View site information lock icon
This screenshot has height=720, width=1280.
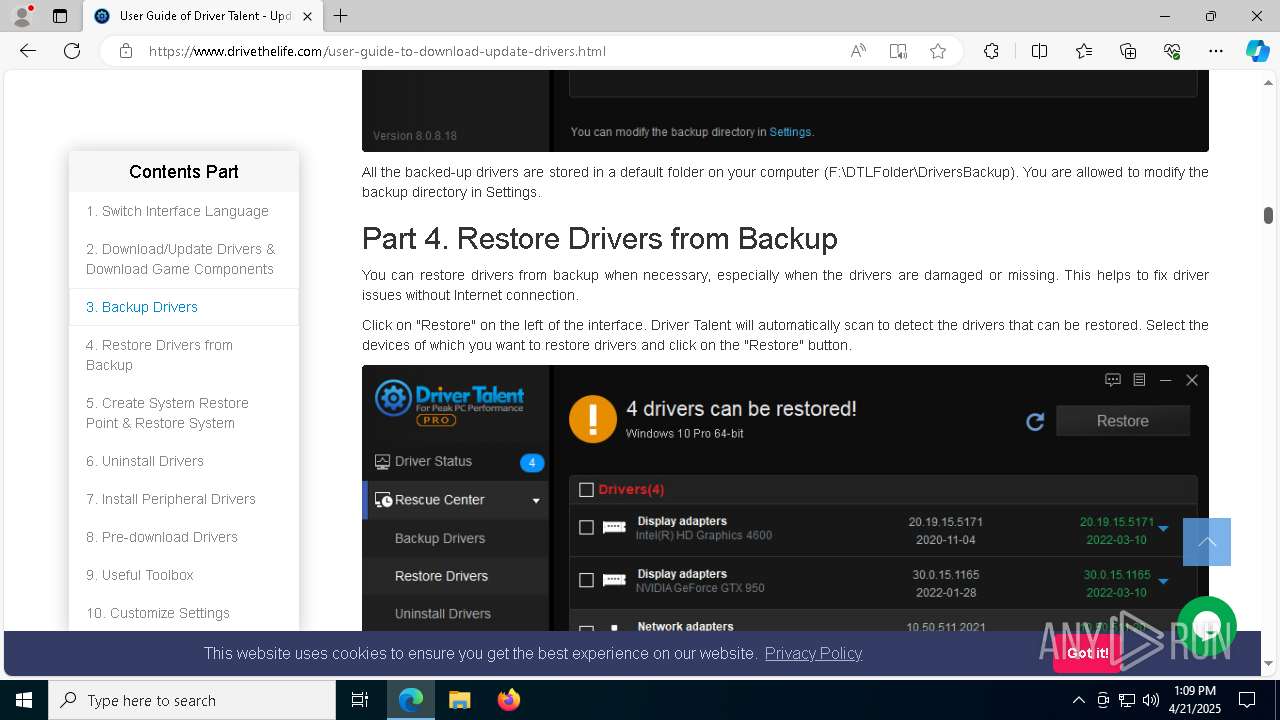click(x=126, y=51)
